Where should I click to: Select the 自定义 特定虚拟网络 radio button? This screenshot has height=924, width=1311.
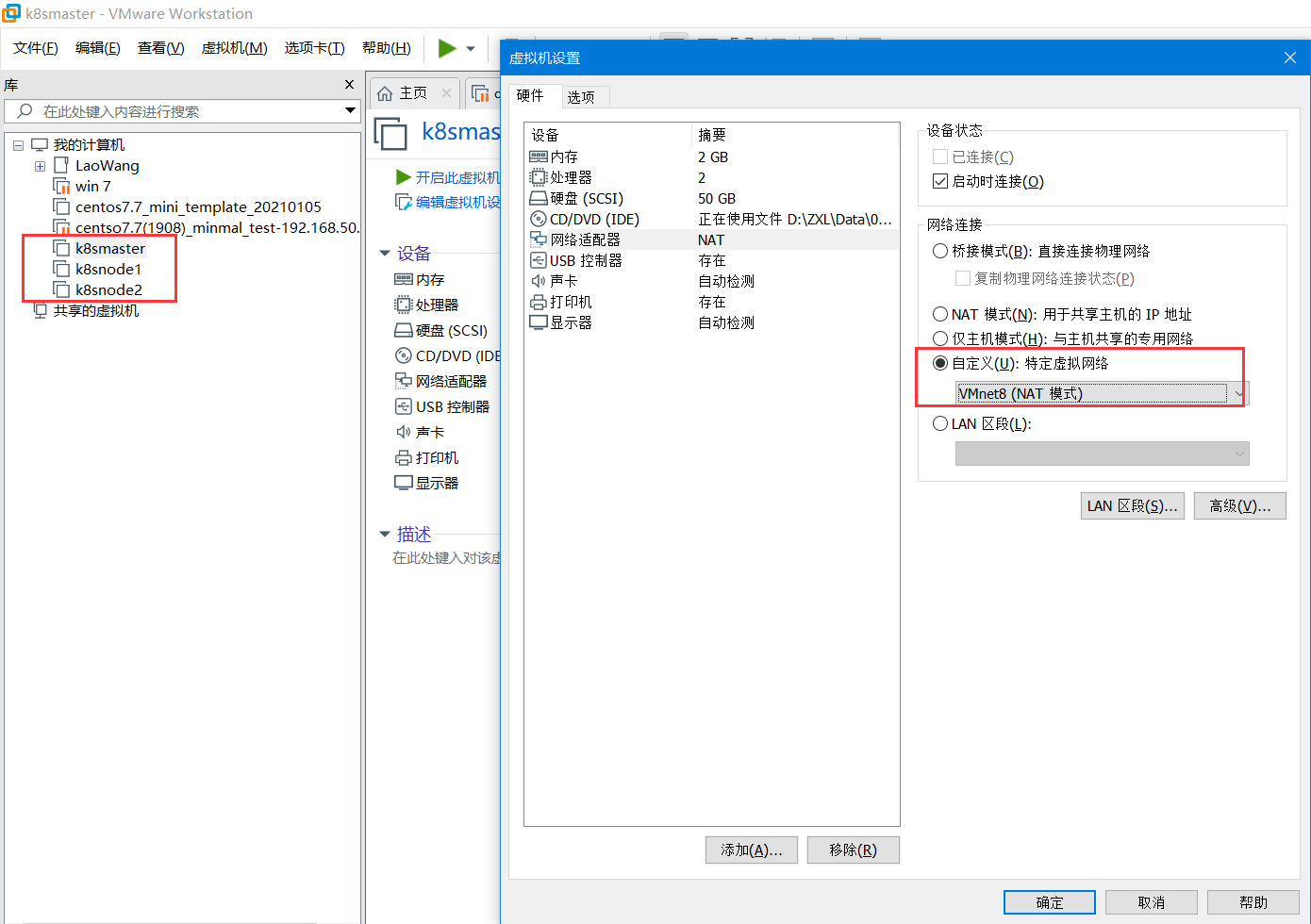(939, 363)
